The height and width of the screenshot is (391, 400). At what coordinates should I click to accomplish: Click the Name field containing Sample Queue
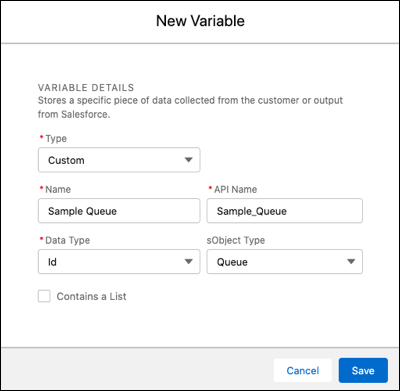119,211
